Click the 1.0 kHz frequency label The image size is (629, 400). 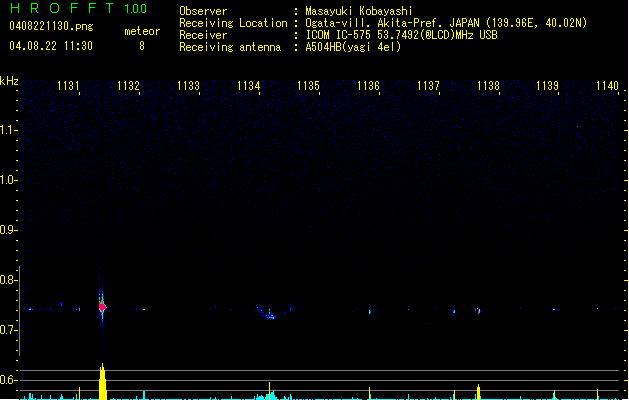[8, 180]
